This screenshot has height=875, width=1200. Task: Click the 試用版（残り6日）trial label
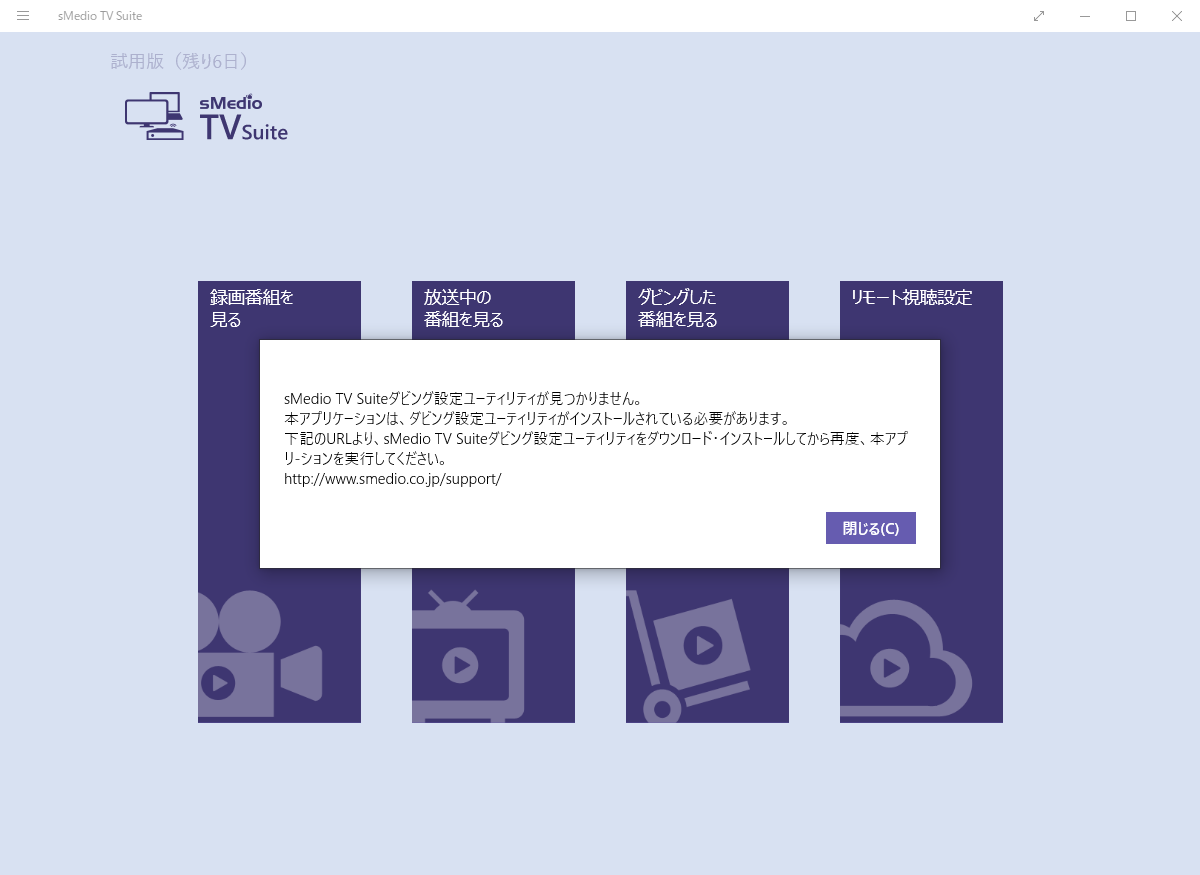[x=179, y=62]
